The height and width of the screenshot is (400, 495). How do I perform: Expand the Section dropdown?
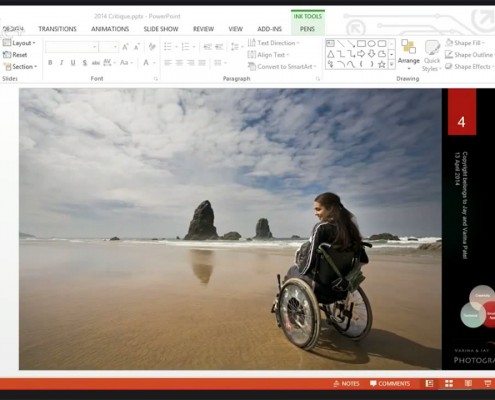click(x=20, y=67)
